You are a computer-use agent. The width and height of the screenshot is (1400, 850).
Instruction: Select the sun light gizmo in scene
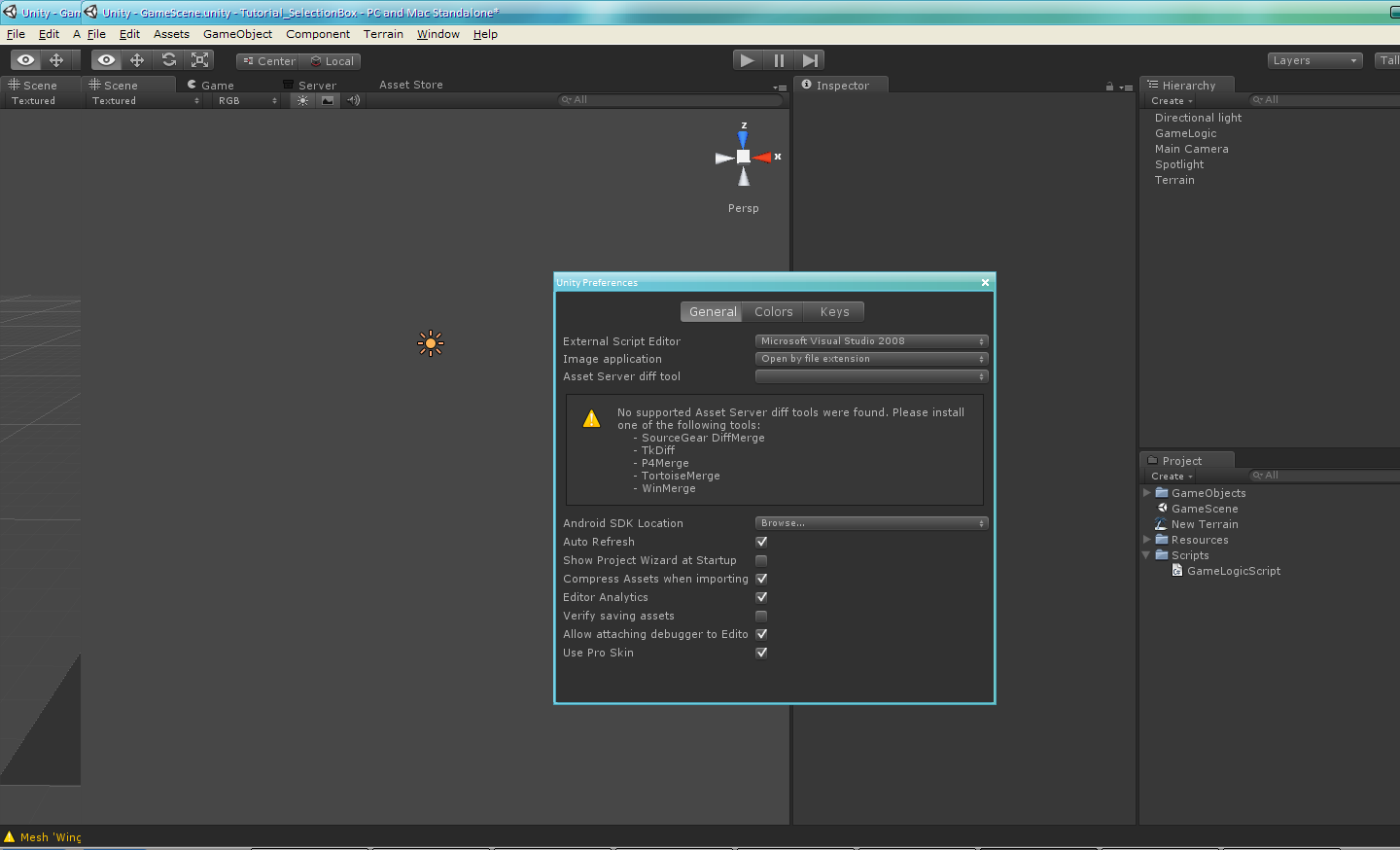click(x=431, y=343)
